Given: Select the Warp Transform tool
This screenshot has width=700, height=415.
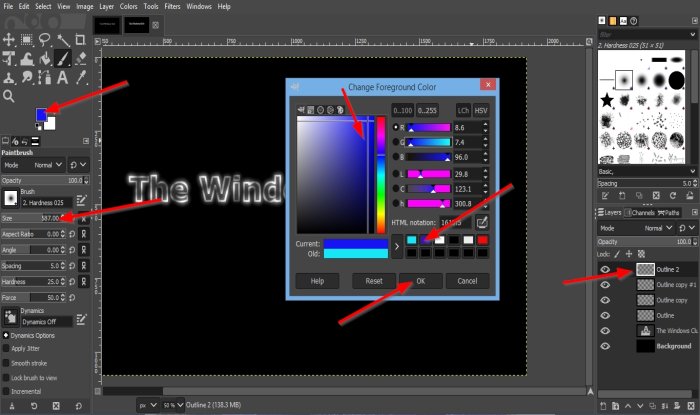Looking at the screenshot, I should [x=27, y=58].
